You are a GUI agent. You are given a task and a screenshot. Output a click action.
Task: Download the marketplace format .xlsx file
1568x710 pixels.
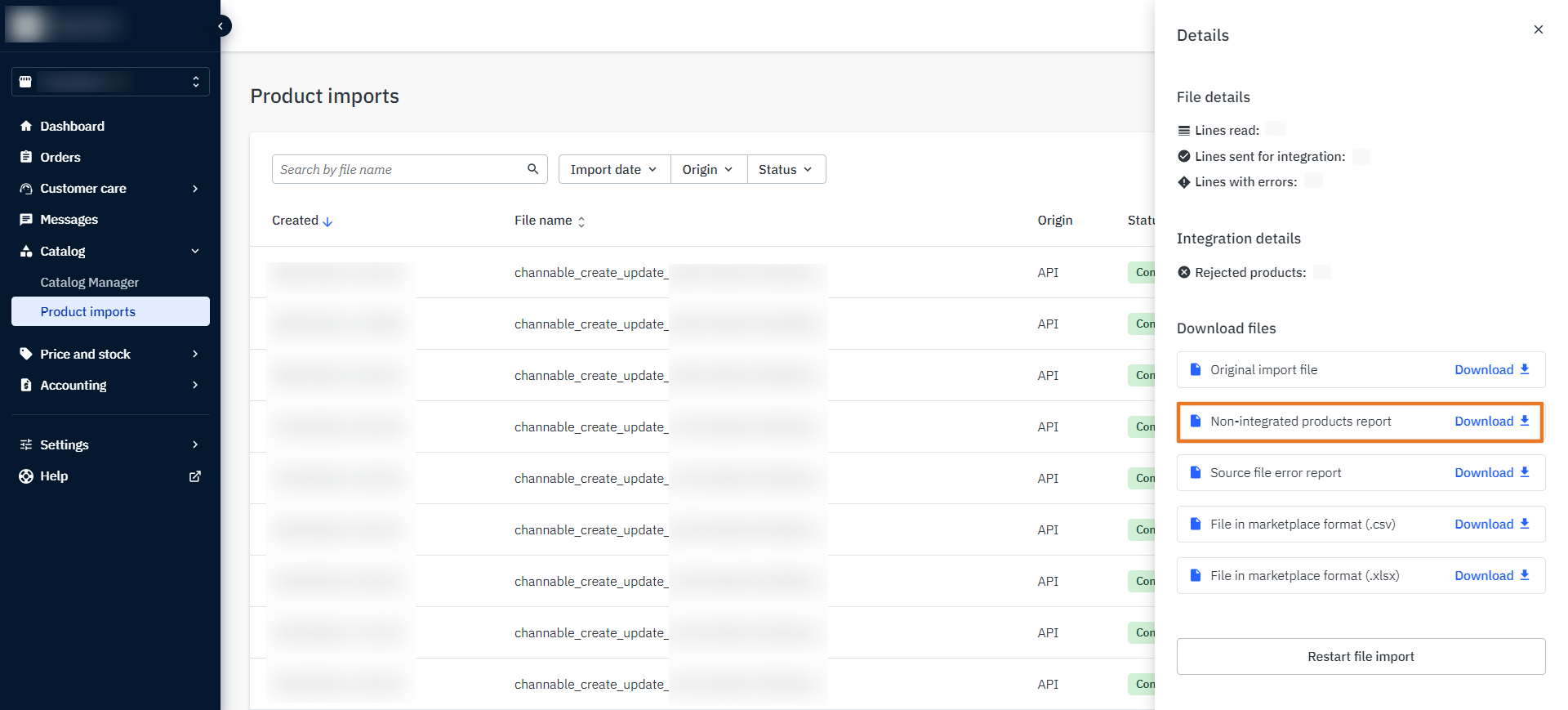(1491, 576)
